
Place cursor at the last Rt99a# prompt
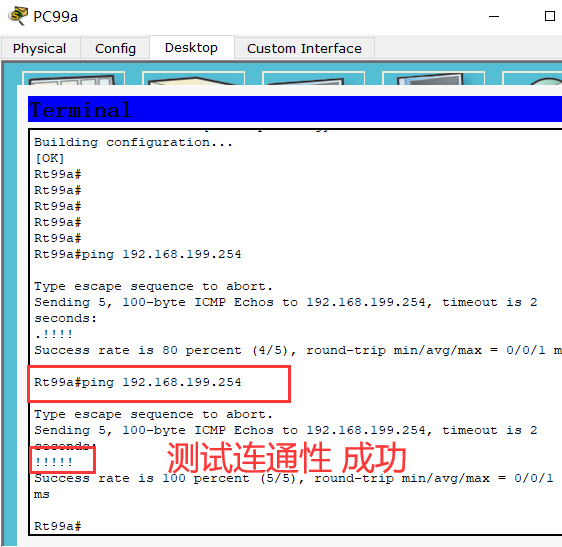pos(58,526)
